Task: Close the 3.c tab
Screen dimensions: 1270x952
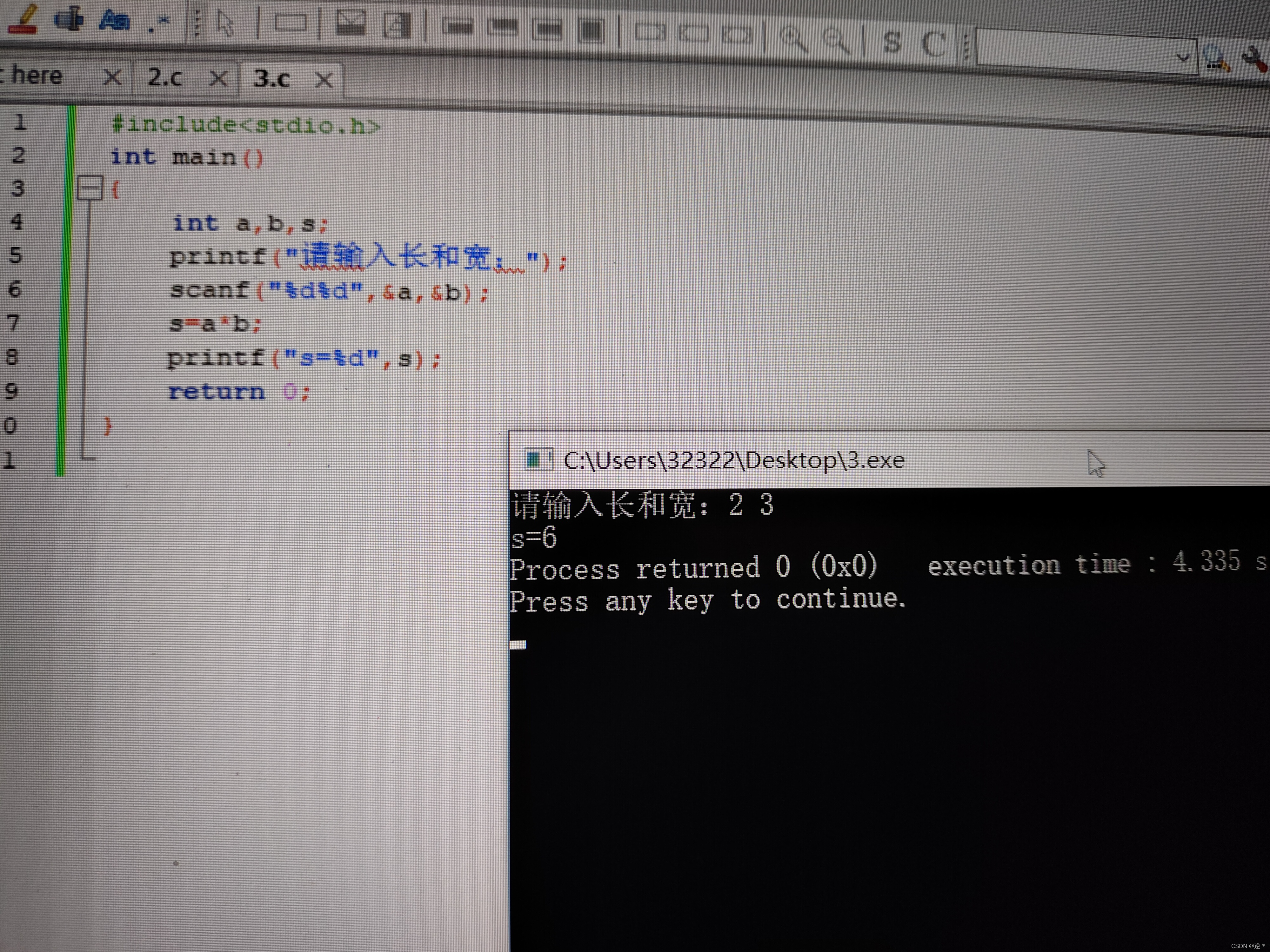Action: tap(324, 80)
